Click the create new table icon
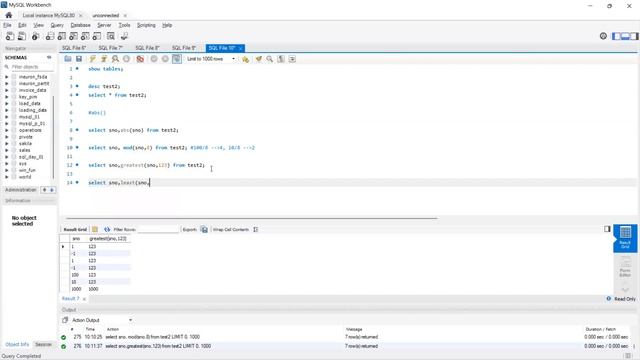640x360 pixels. (62, 36)
